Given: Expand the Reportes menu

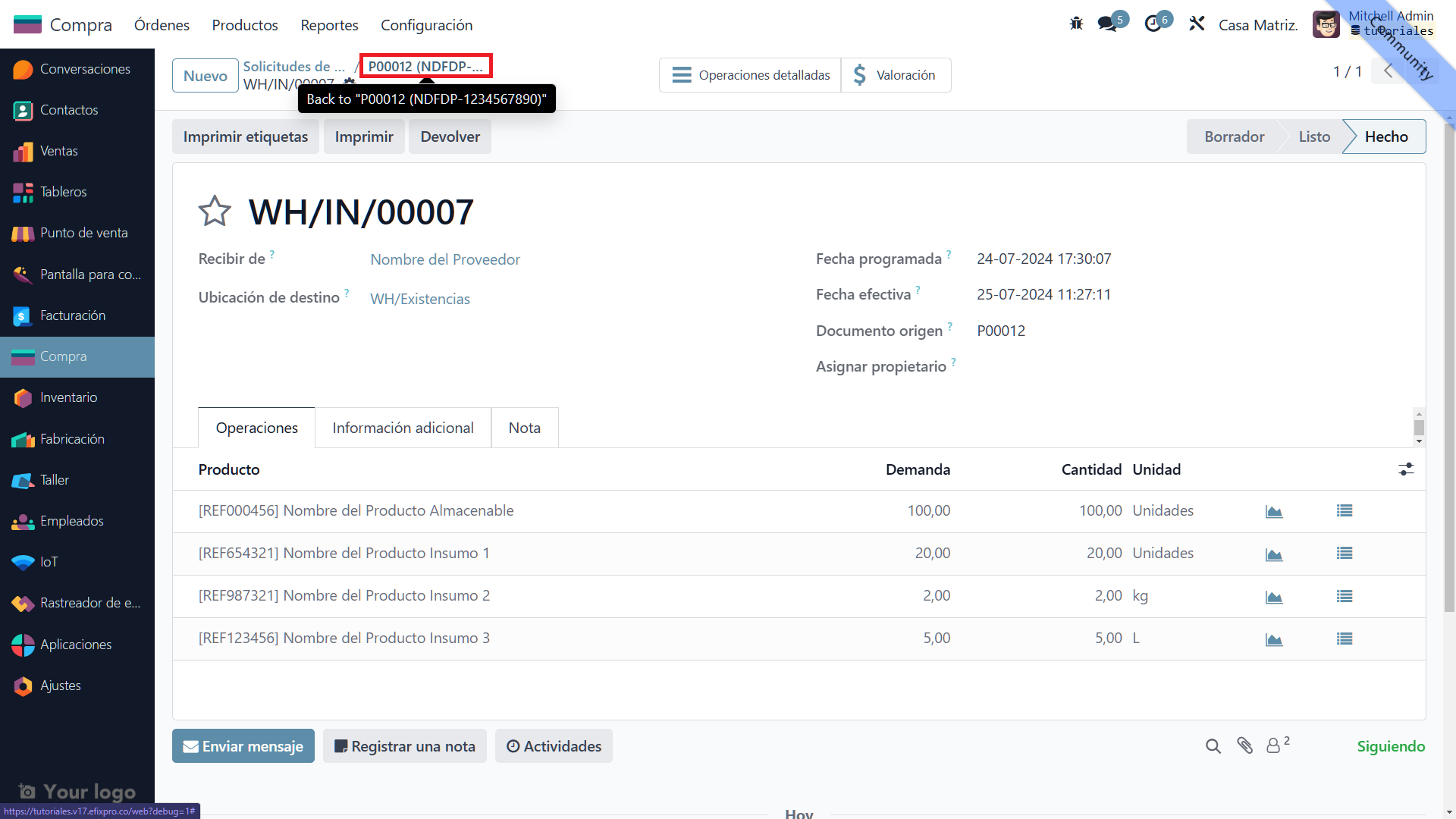Looking at the screenshot, I should tap(329, 25).
